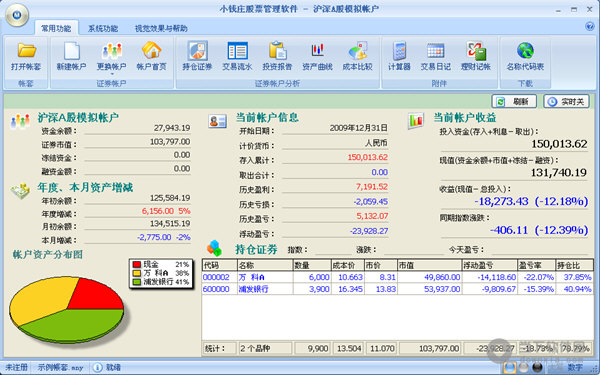The image size is (600, 375).
Task: Switch to the 系统功能 tab
Action: pos(103,28)
